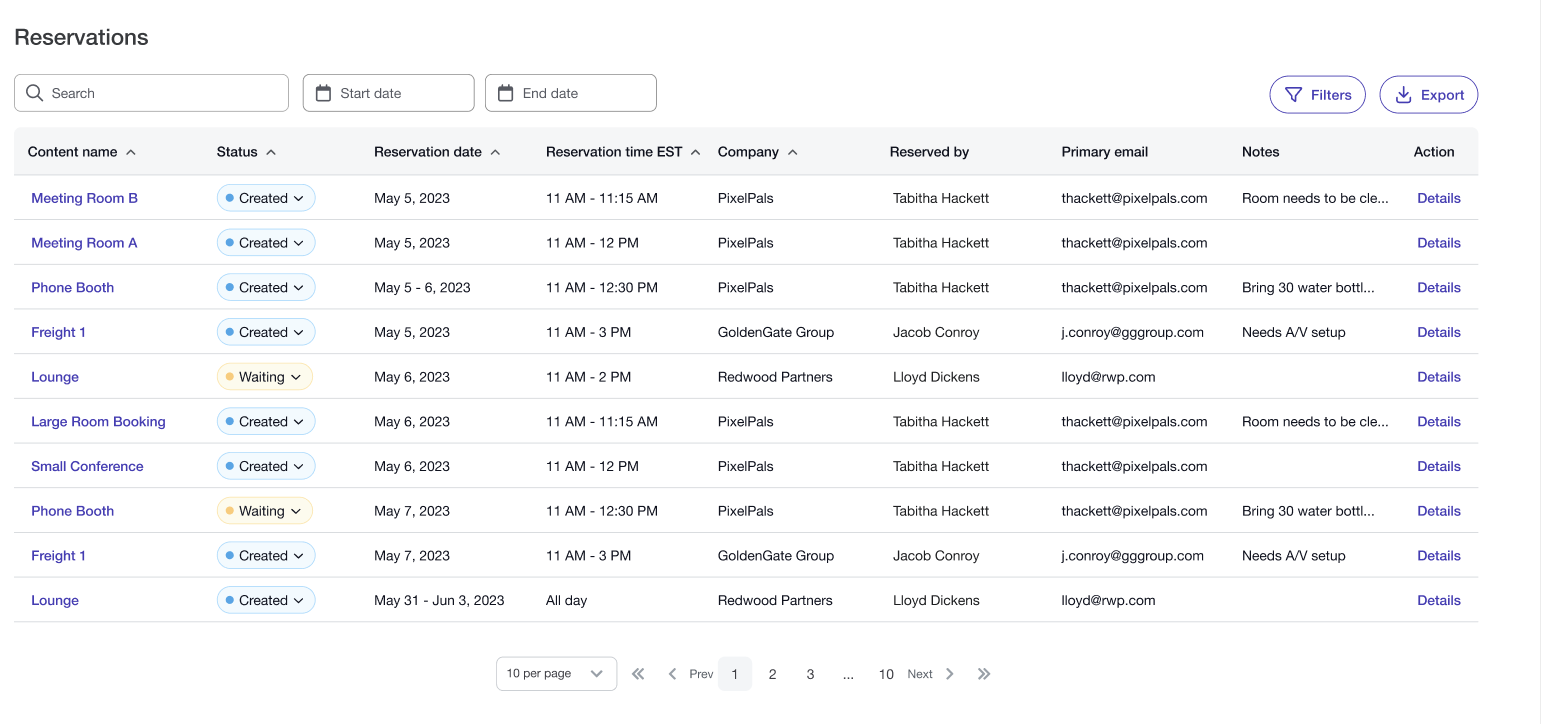Click 'May 5 - 6, 2023' date cell
Image resolution: width=1541 pixels, height=724 pixels.
click(422, 287)
